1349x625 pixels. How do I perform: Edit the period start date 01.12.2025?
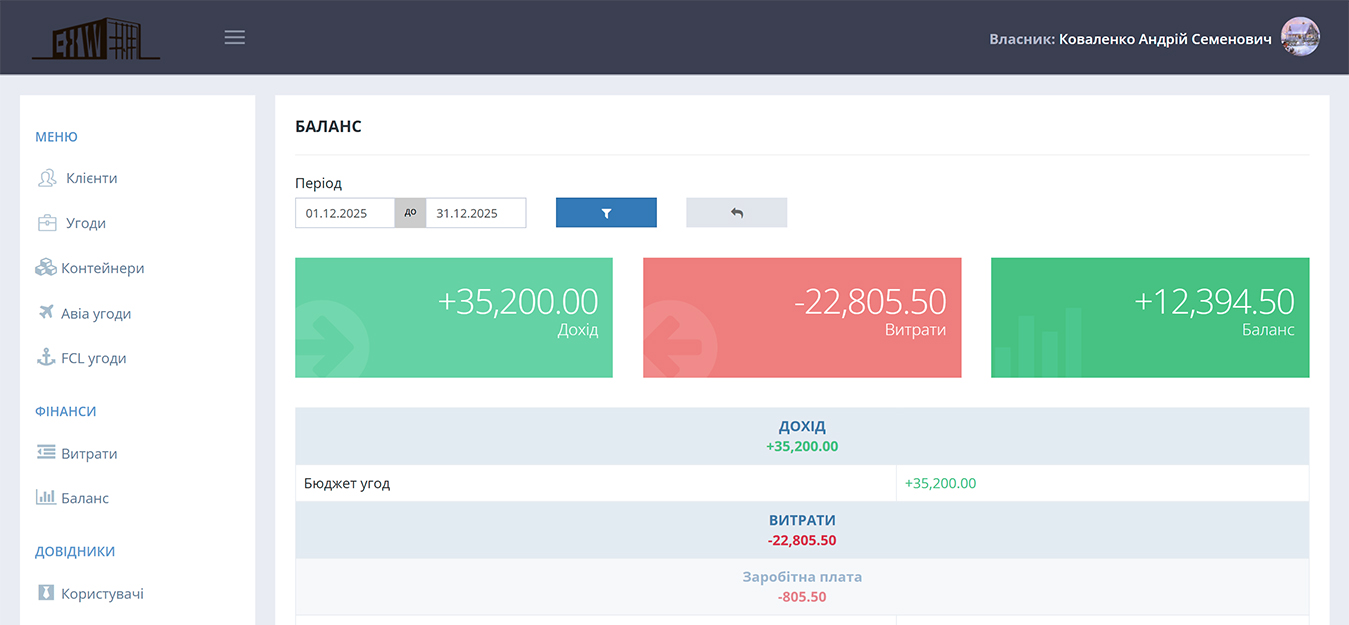(x=345, y=213)
